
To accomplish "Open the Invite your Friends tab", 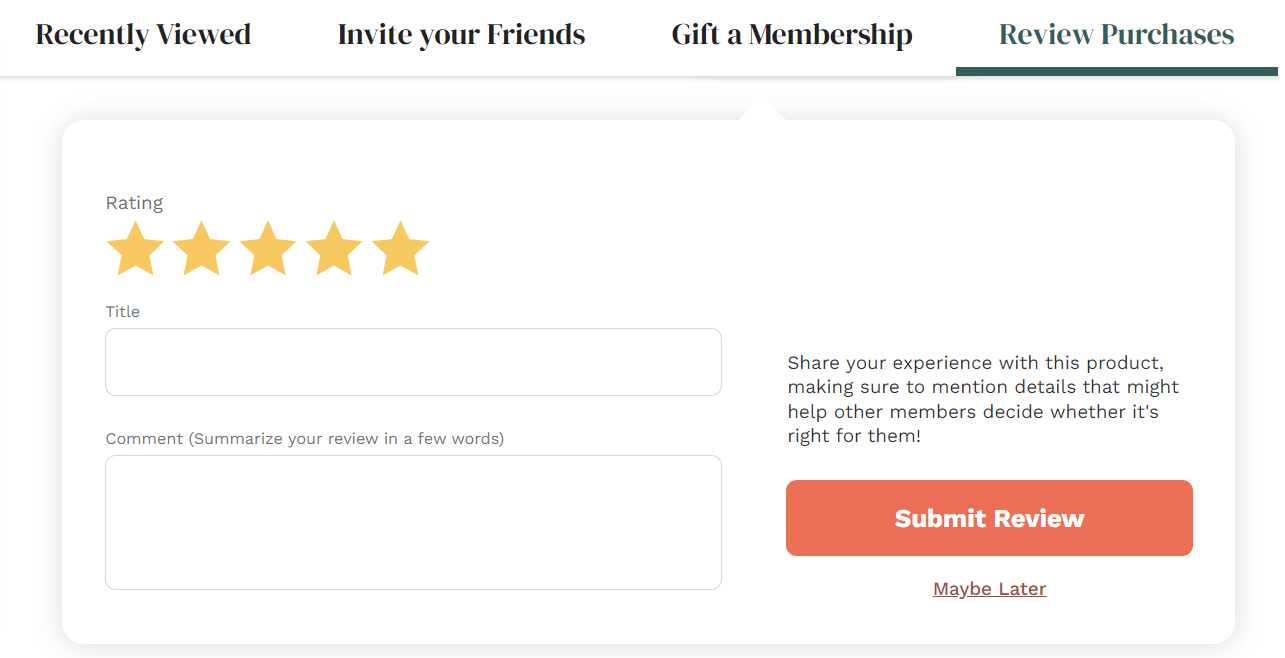I will coord(461,34).
